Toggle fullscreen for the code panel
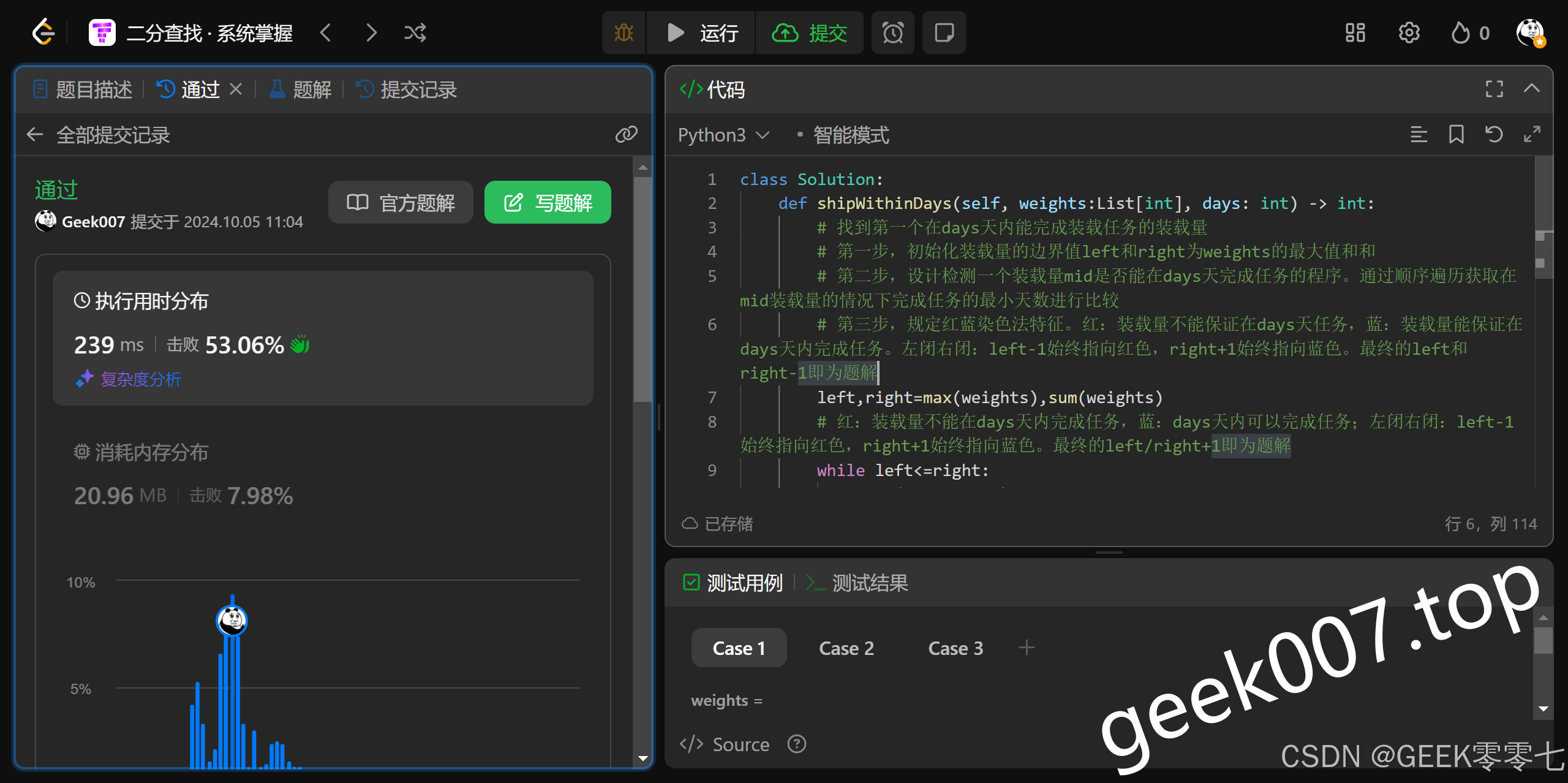Viewport: 1568px width, 783px height. click(x=1494, y=89)
